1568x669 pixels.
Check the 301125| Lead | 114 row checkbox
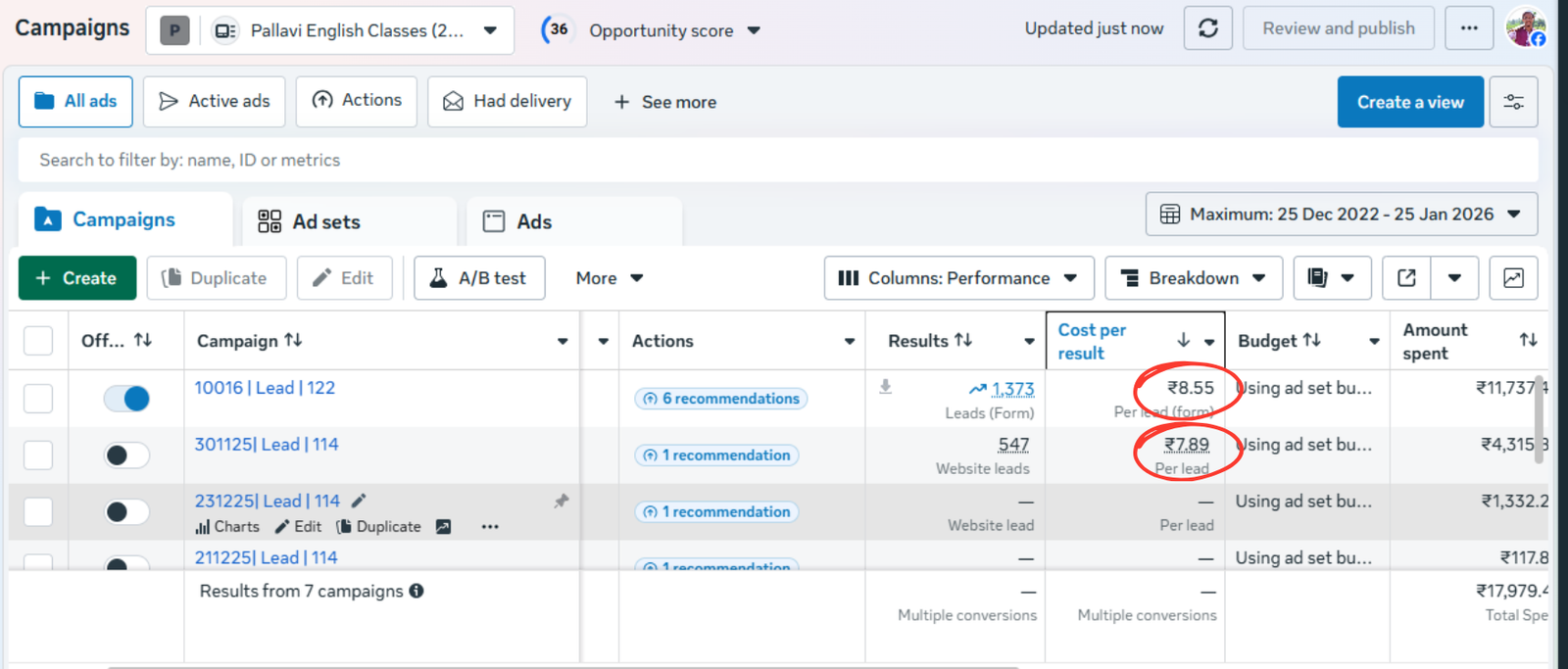38,454
